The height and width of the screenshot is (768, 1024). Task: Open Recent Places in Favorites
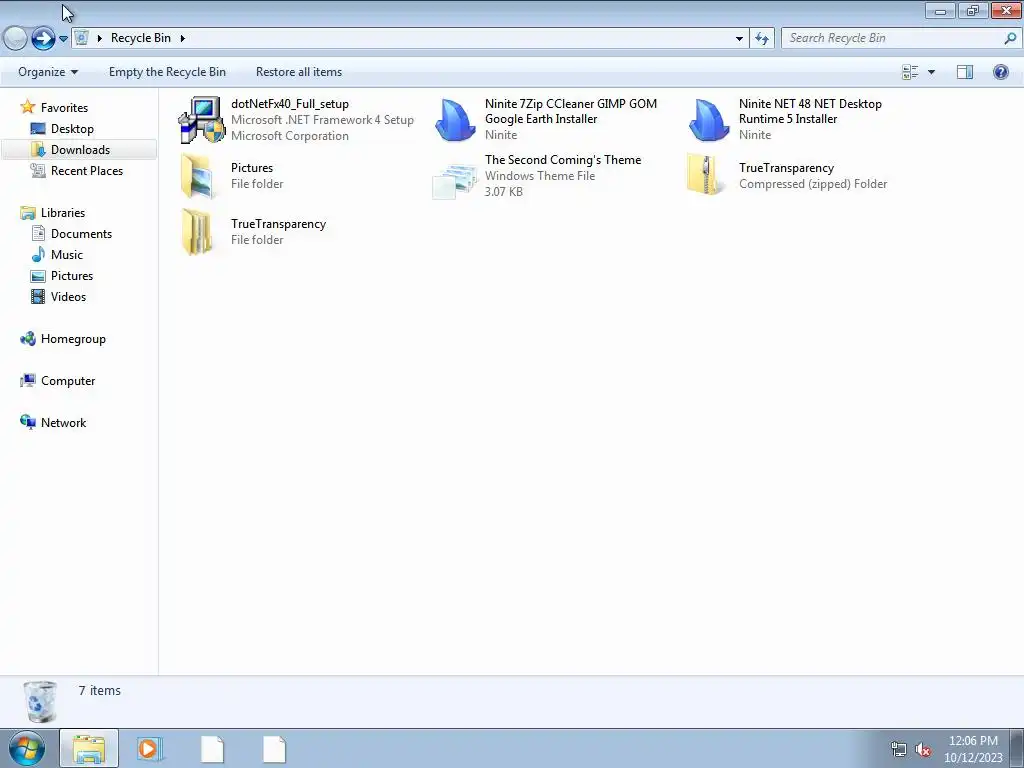point(87,170)
